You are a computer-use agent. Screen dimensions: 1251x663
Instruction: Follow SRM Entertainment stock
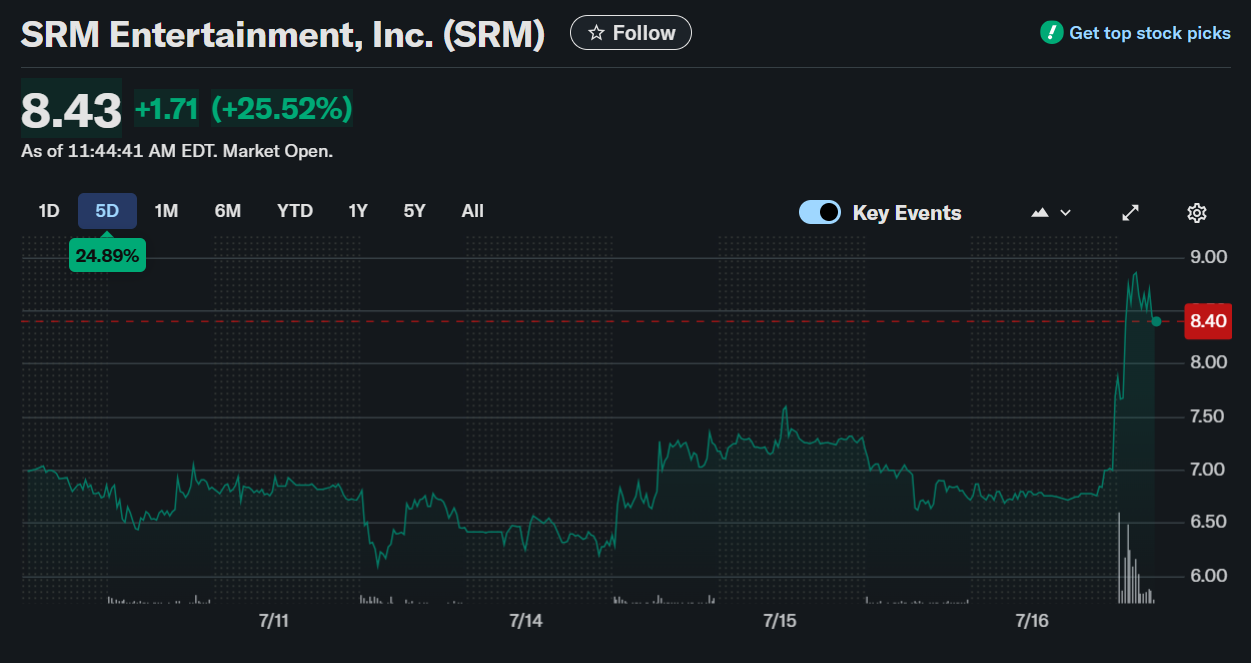pyautogui.click(x=631, y=33)
